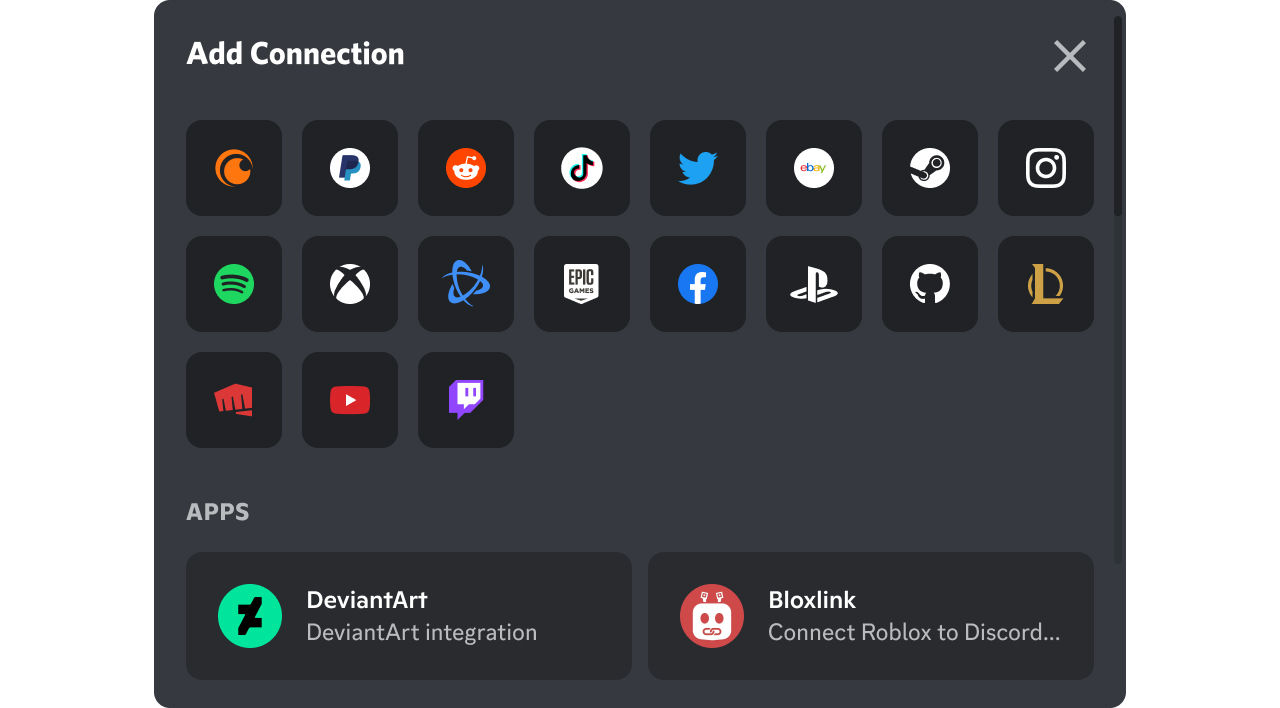Connect your Steam account

click(930, 168)
